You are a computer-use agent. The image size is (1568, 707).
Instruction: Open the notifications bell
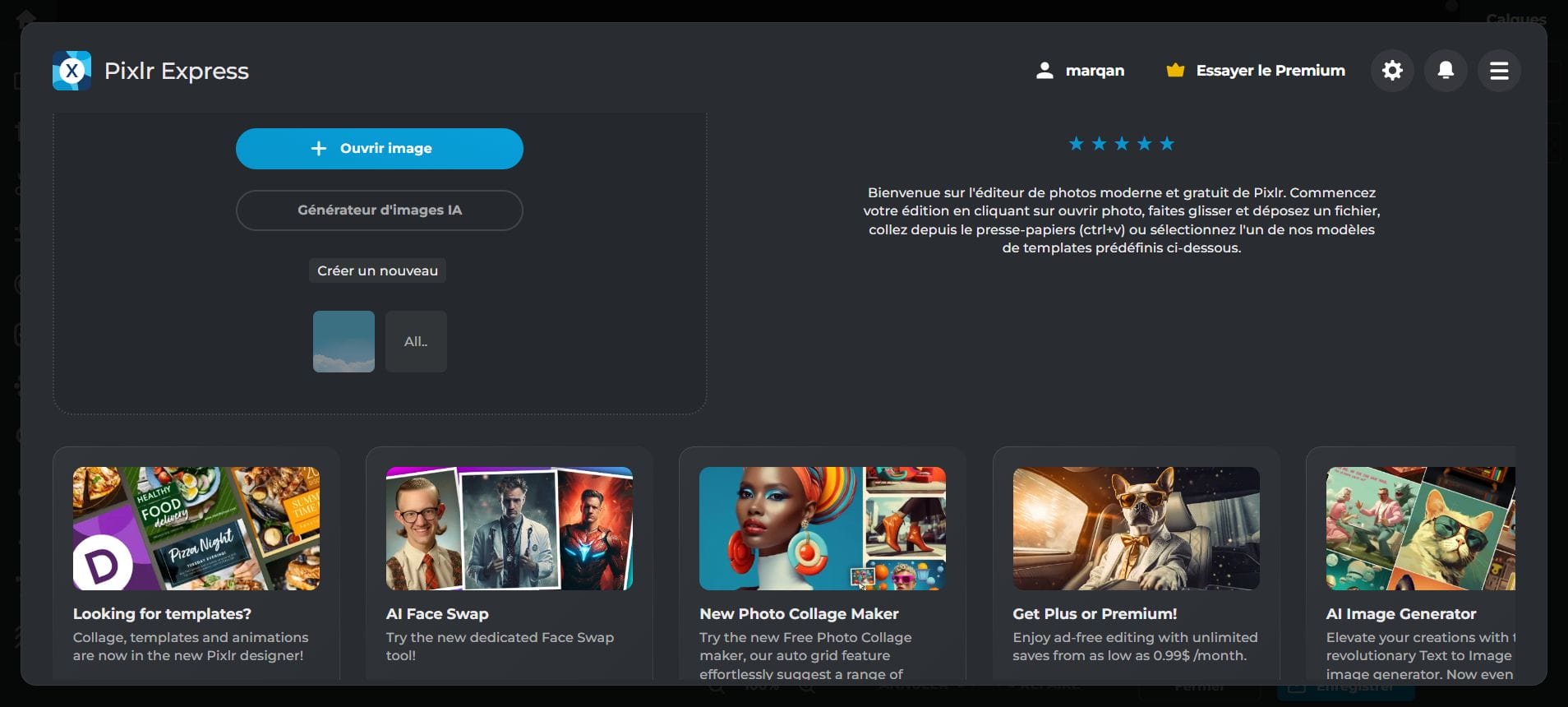tap(1446, 71)
